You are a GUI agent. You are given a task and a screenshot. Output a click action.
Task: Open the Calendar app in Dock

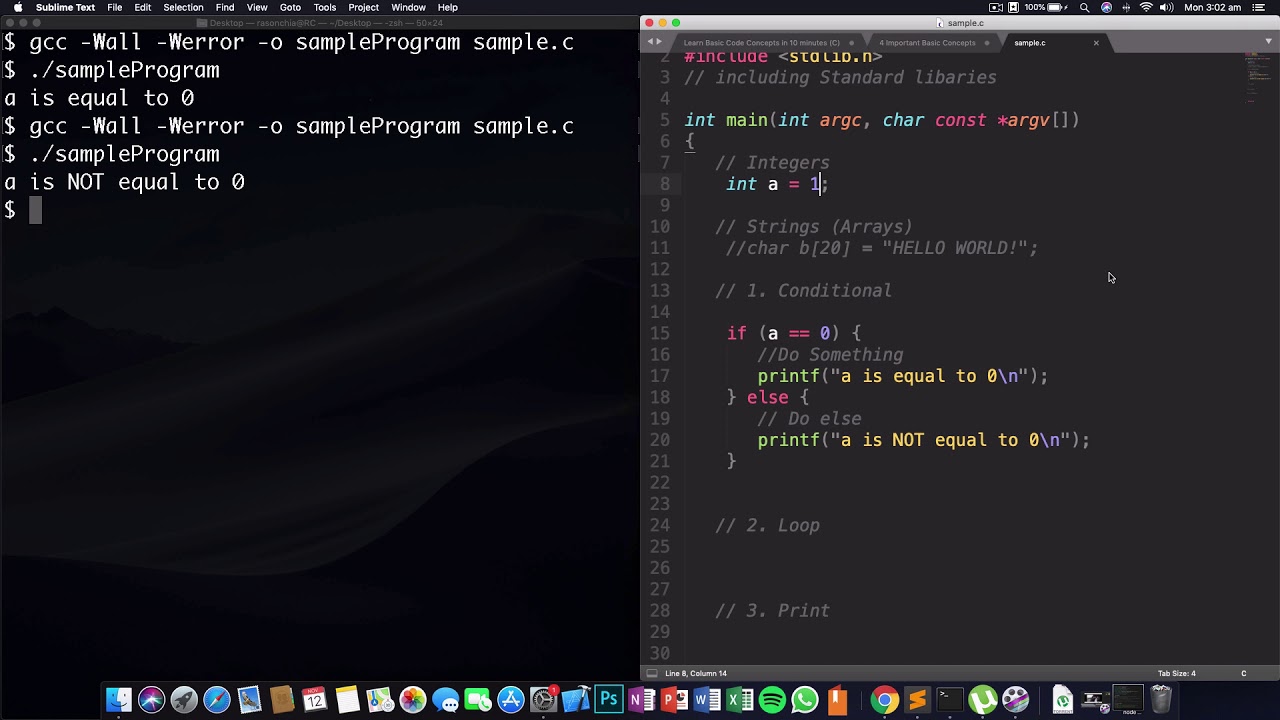coord(315,700)
